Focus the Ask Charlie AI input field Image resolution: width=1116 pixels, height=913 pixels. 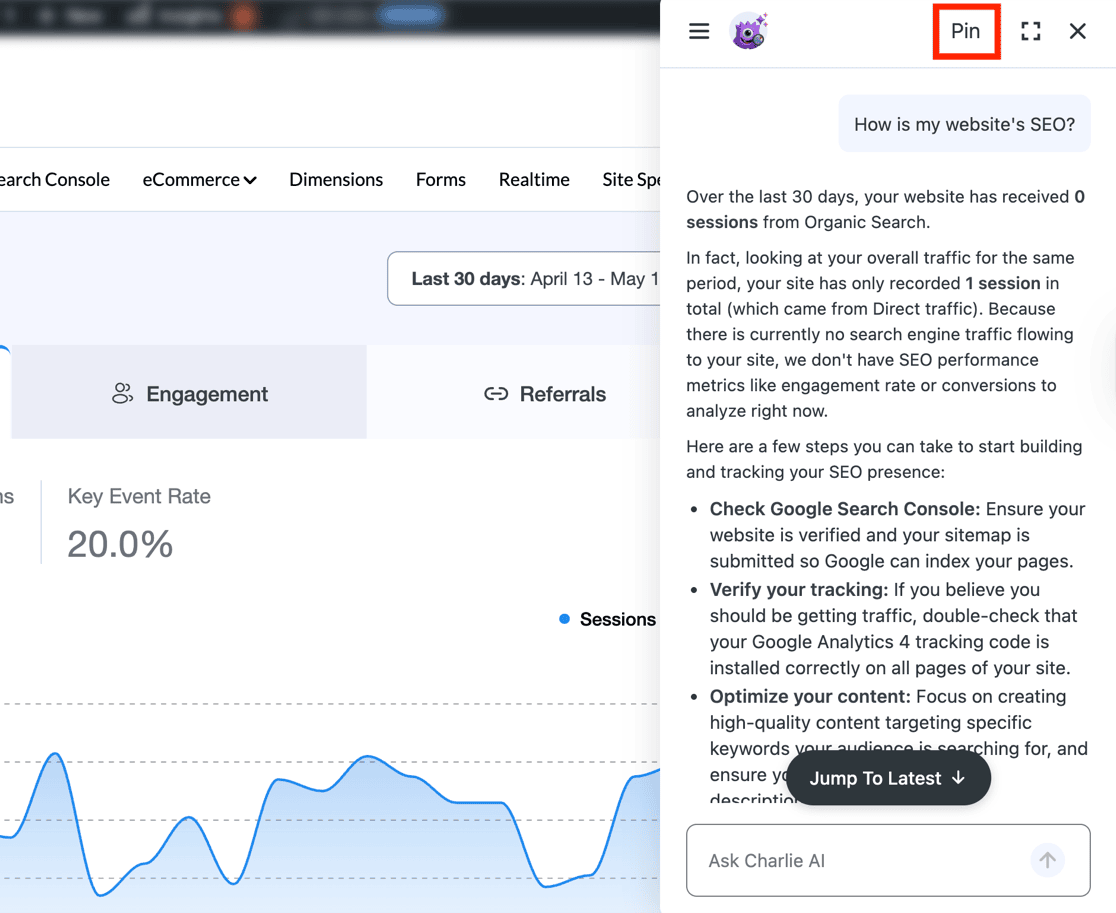[x=888, y=860]
